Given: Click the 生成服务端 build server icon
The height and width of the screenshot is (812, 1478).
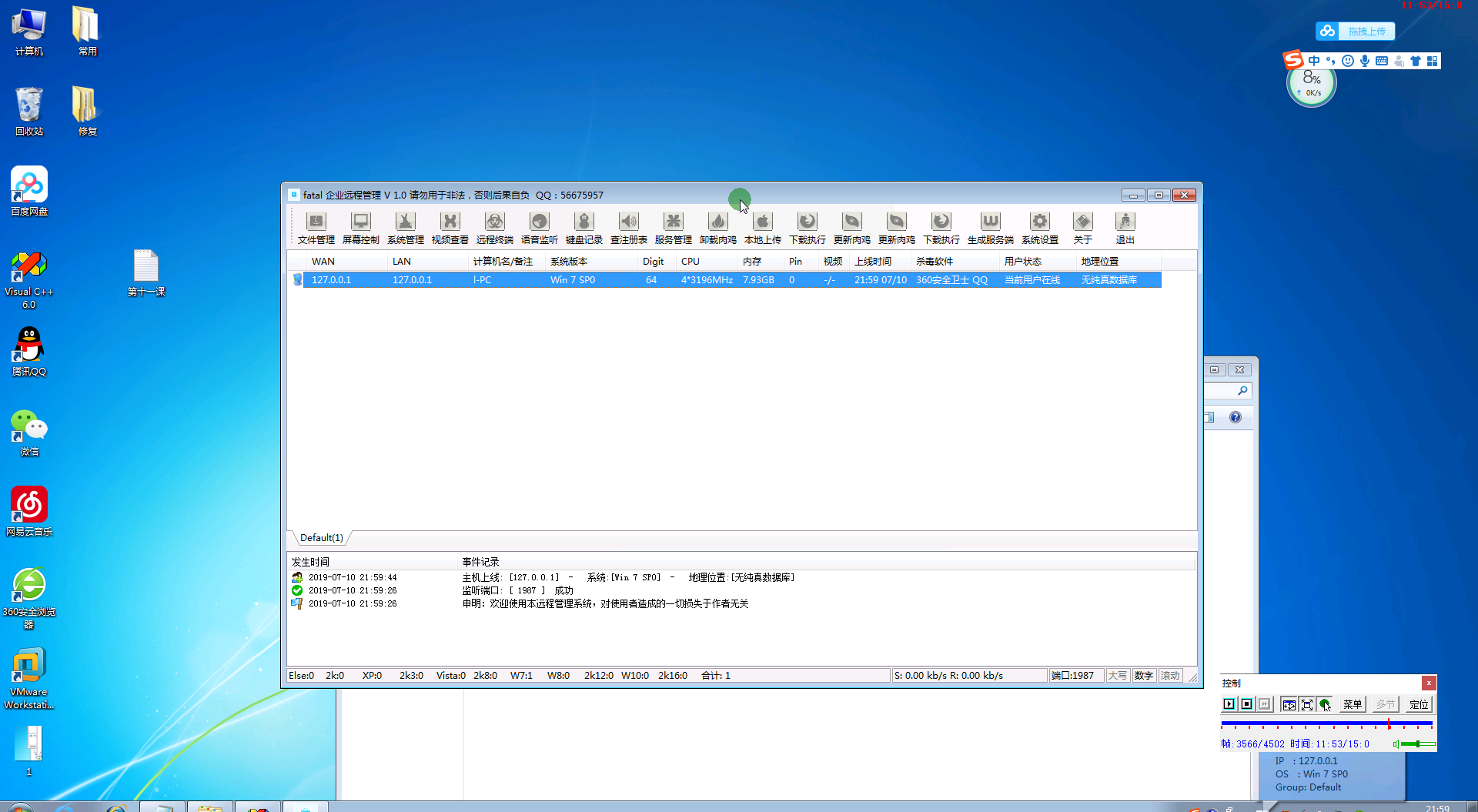Looking at the screenshot, I should tap(990, 228).
